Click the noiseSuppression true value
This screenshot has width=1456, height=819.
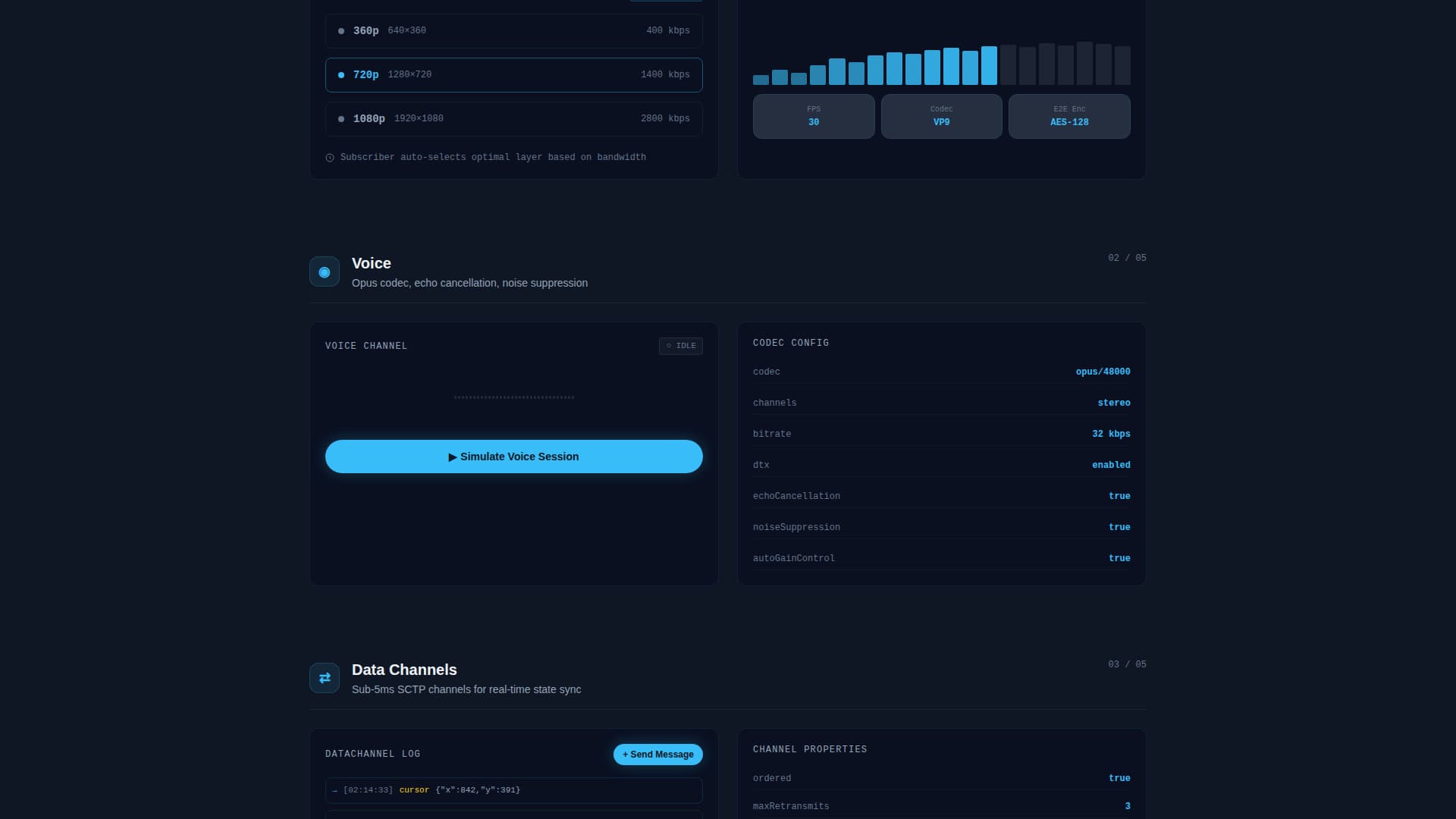(x=1119, y=527)
